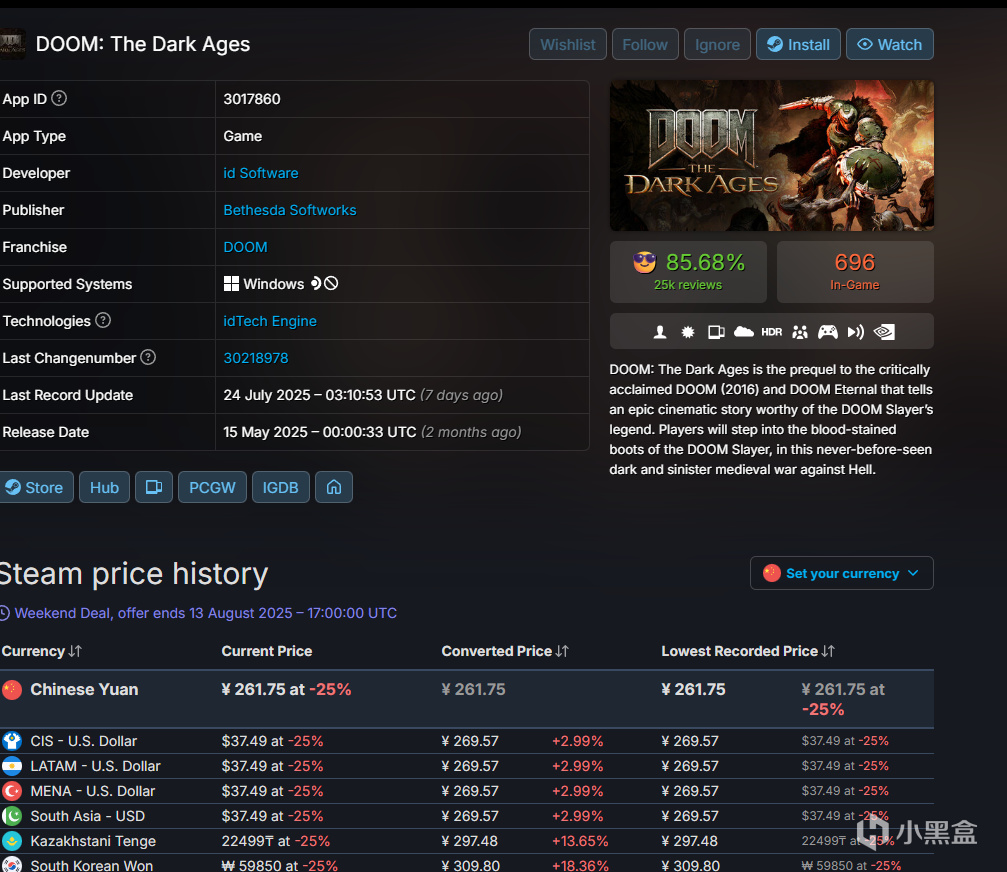Open the community Hub button
Screen dimensions: 1007x872
[104, 487]
